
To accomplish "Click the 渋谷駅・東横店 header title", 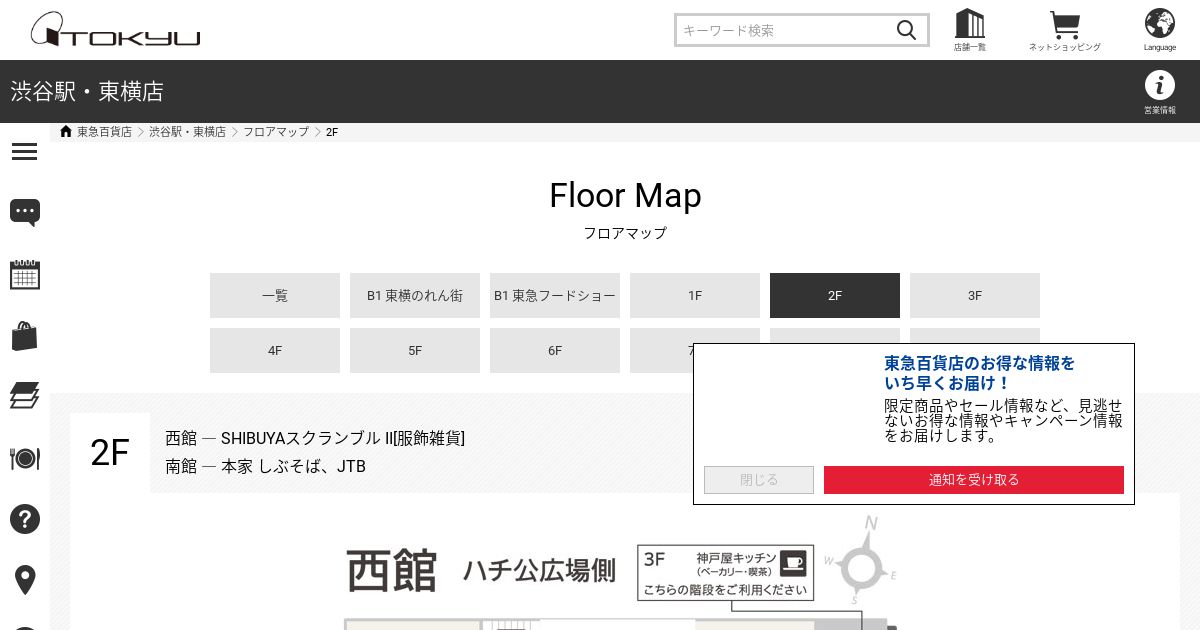I will click(87, 92).
